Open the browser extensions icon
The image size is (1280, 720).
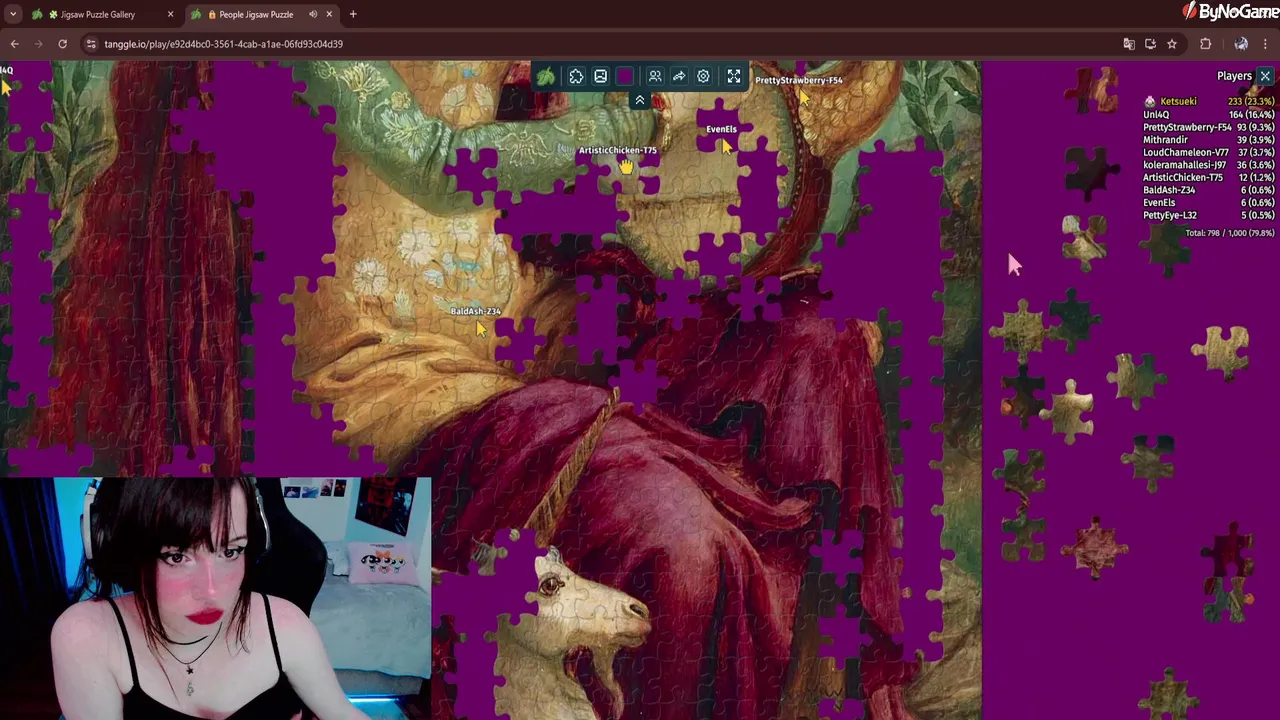(x=1205, y=44)
